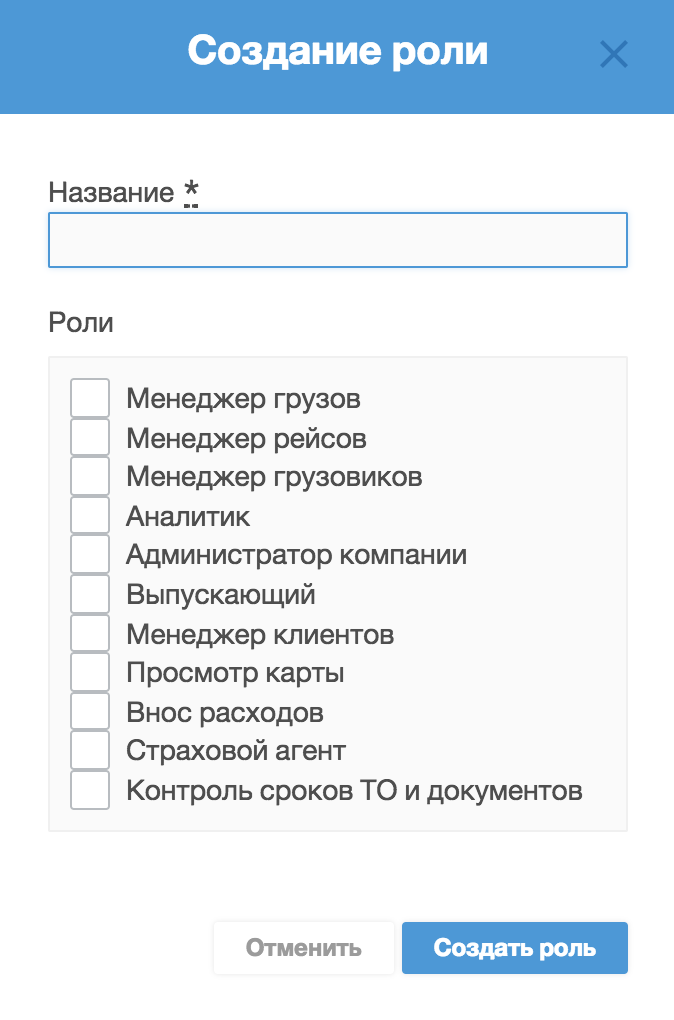Image resolution: width=674 pixels, height=1020 pixels.
Task: Check the Менеджер клиентов checkbox
Action: click(90, 634)
